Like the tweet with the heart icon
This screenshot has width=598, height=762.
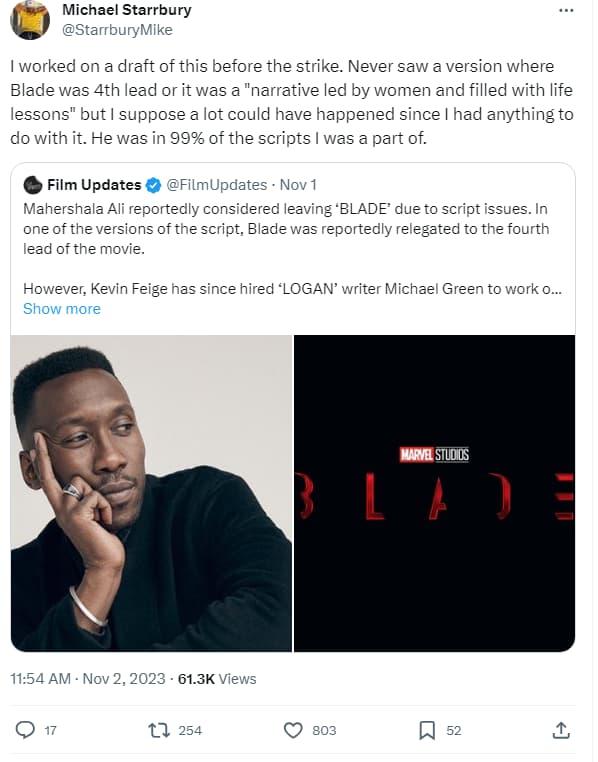293,730
